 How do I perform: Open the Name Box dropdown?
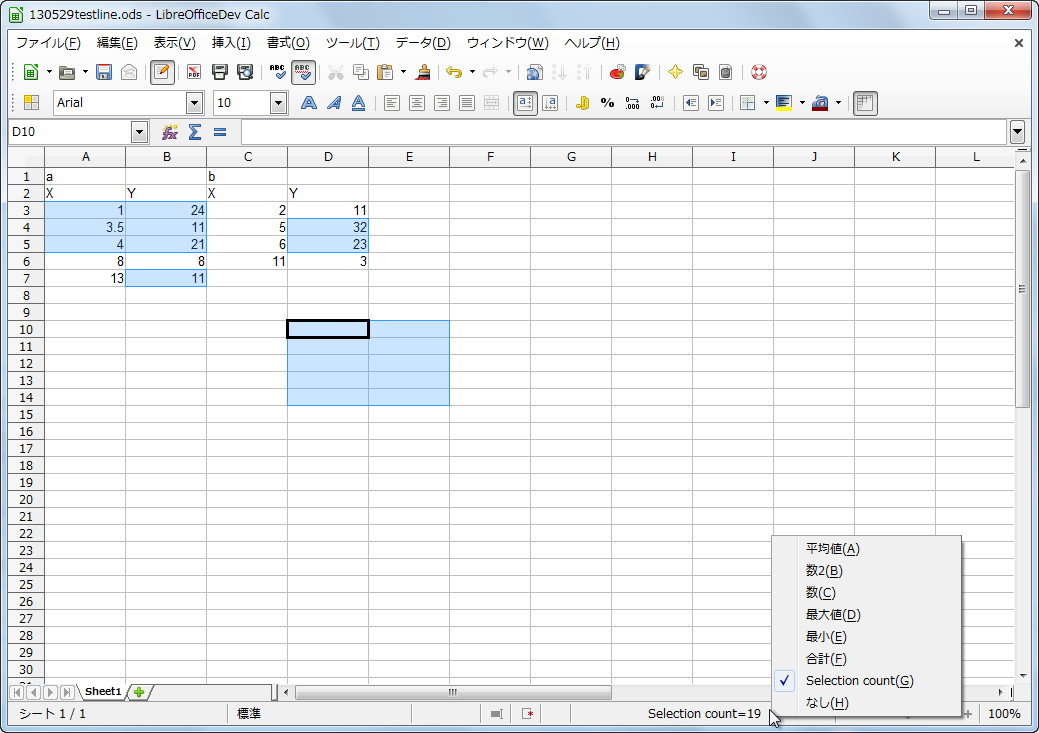click(139, 132)
